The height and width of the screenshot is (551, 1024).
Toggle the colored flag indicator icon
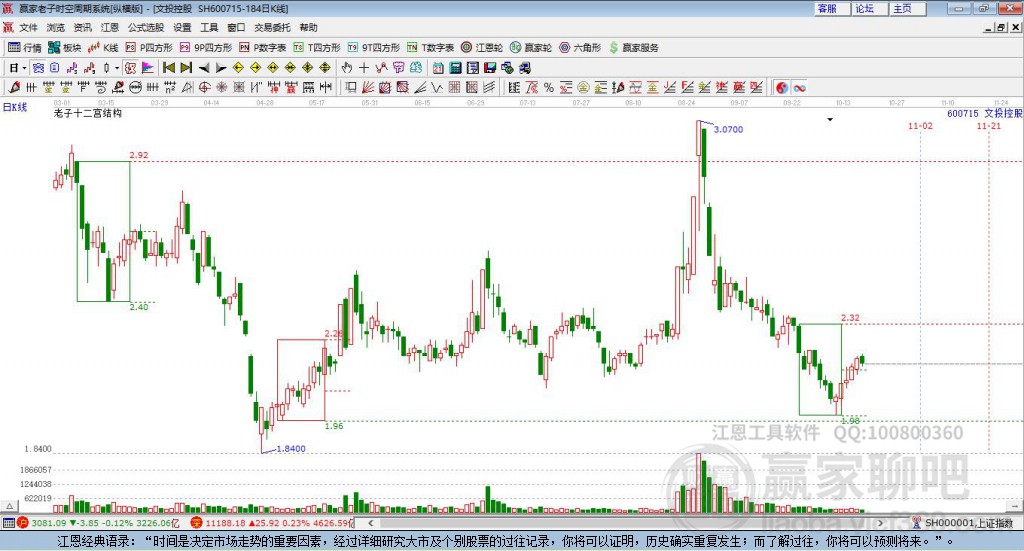click(x=148, y=68)
